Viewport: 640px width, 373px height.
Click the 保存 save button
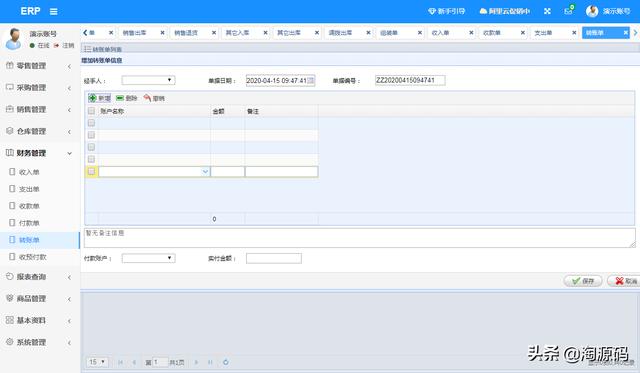(x=582, y=281)
